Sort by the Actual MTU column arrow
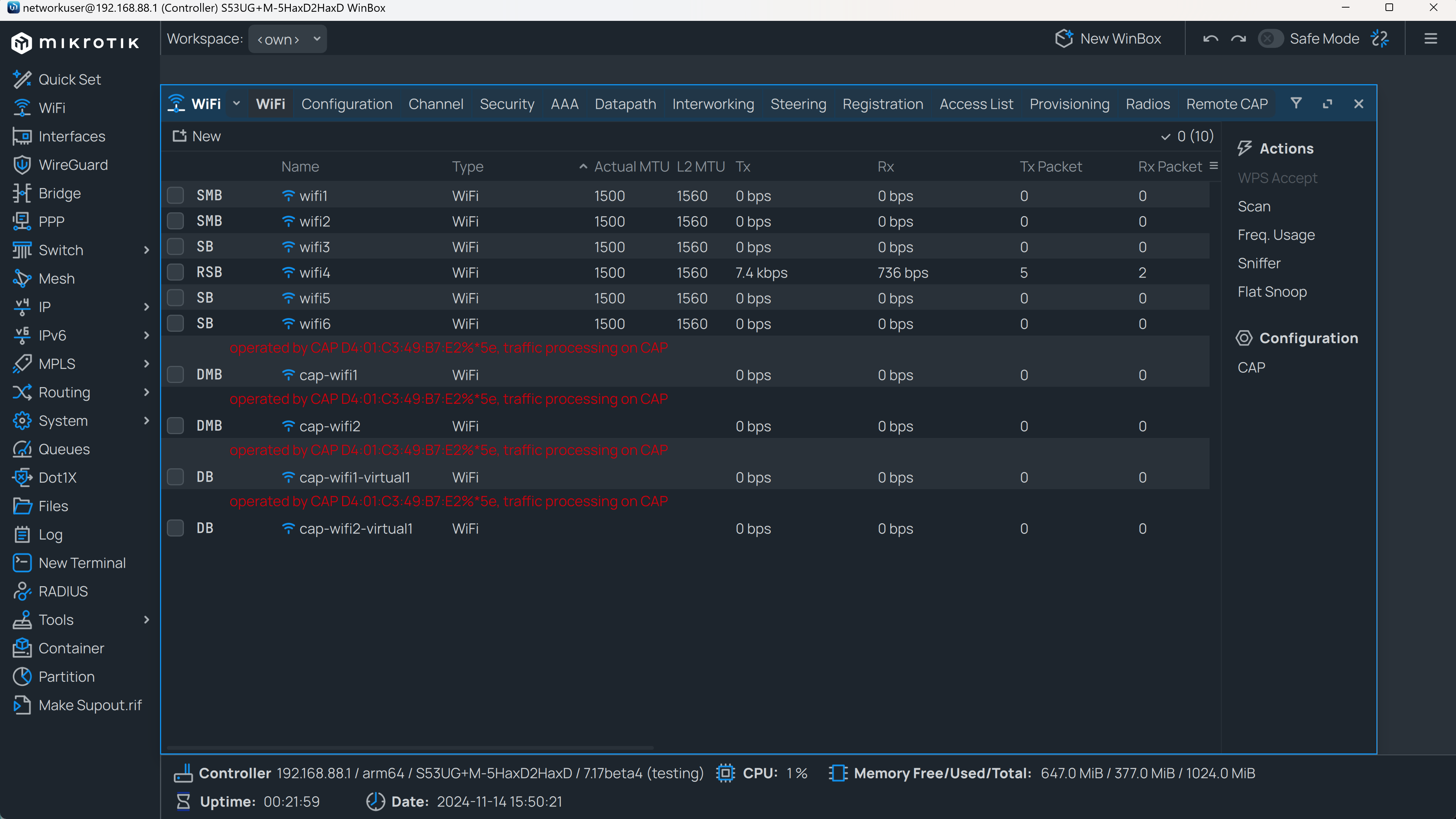 (x=583, y=166)
